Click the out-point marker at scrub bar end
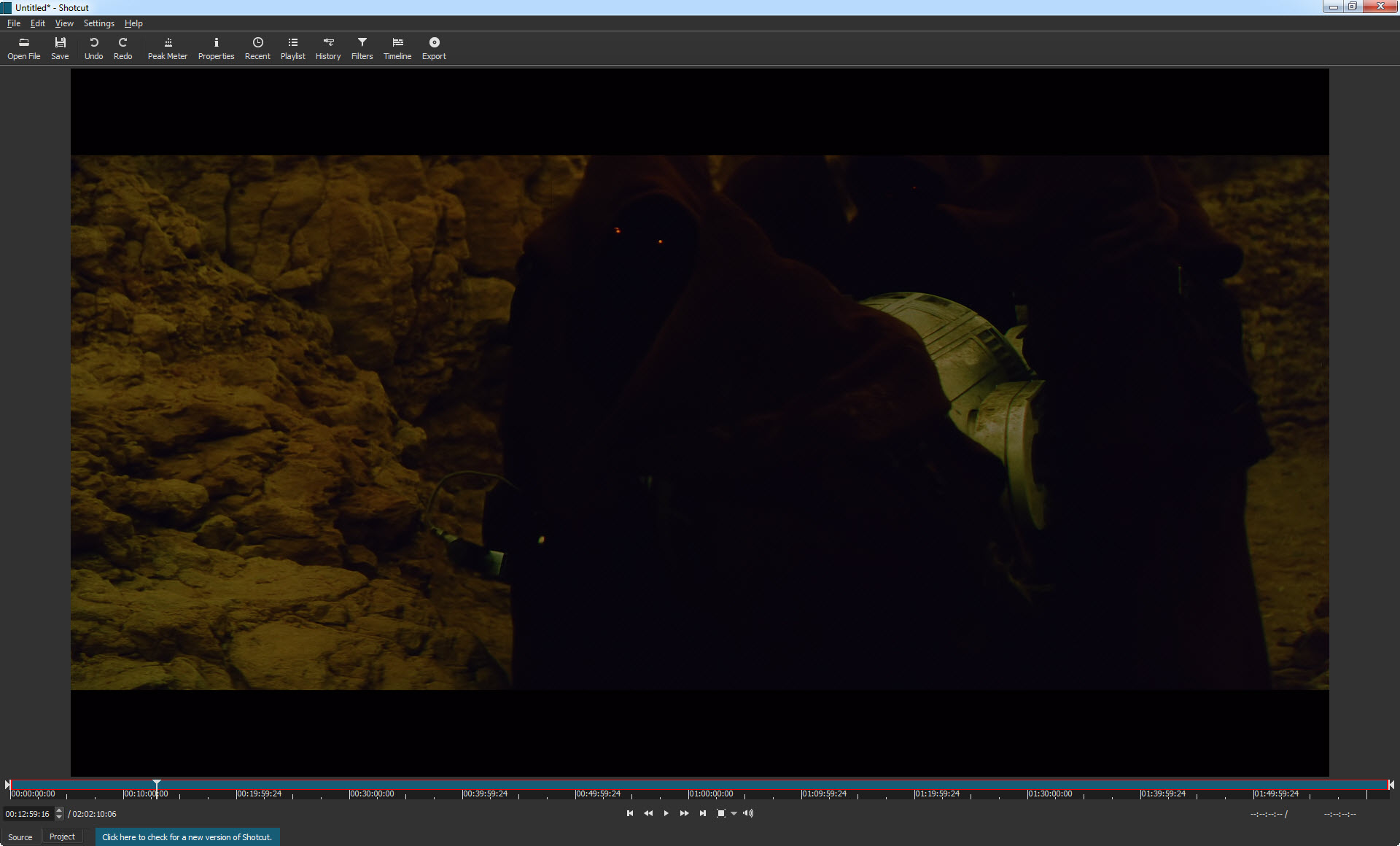The height and width of the screenshot is (846, 1400). tap(1391, 785)
